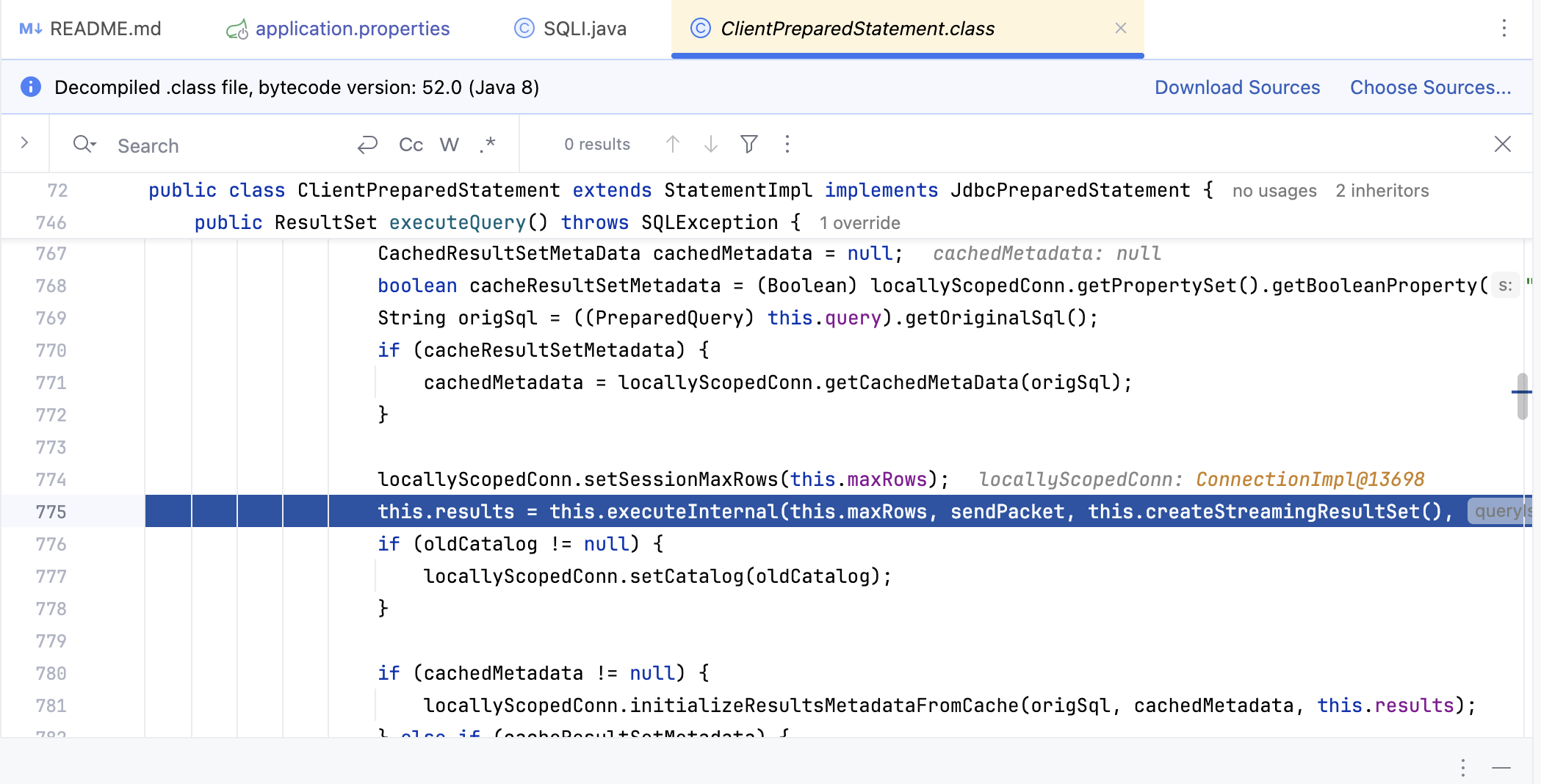Click Choose Sources link
Image resolution: width=1541 pixels, height=784 pixels.
[x=1430, y=87]
